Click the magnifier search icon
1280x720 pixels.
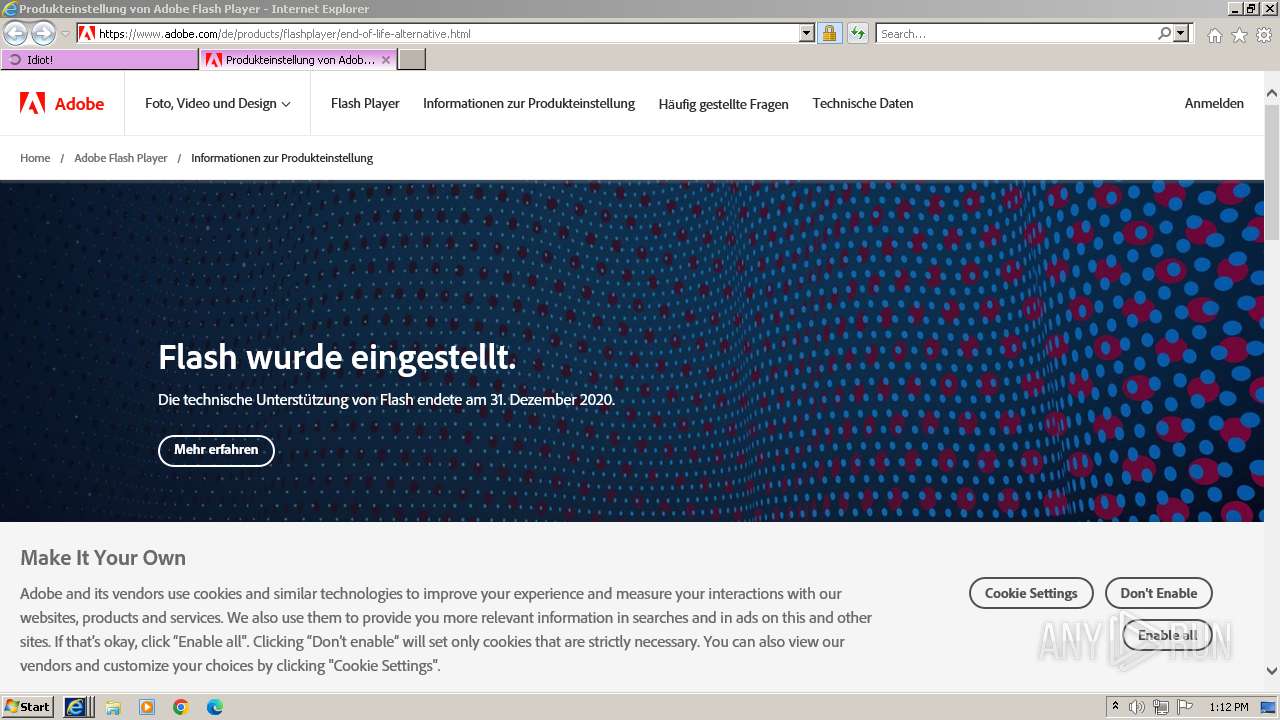tap(1164, 33)
